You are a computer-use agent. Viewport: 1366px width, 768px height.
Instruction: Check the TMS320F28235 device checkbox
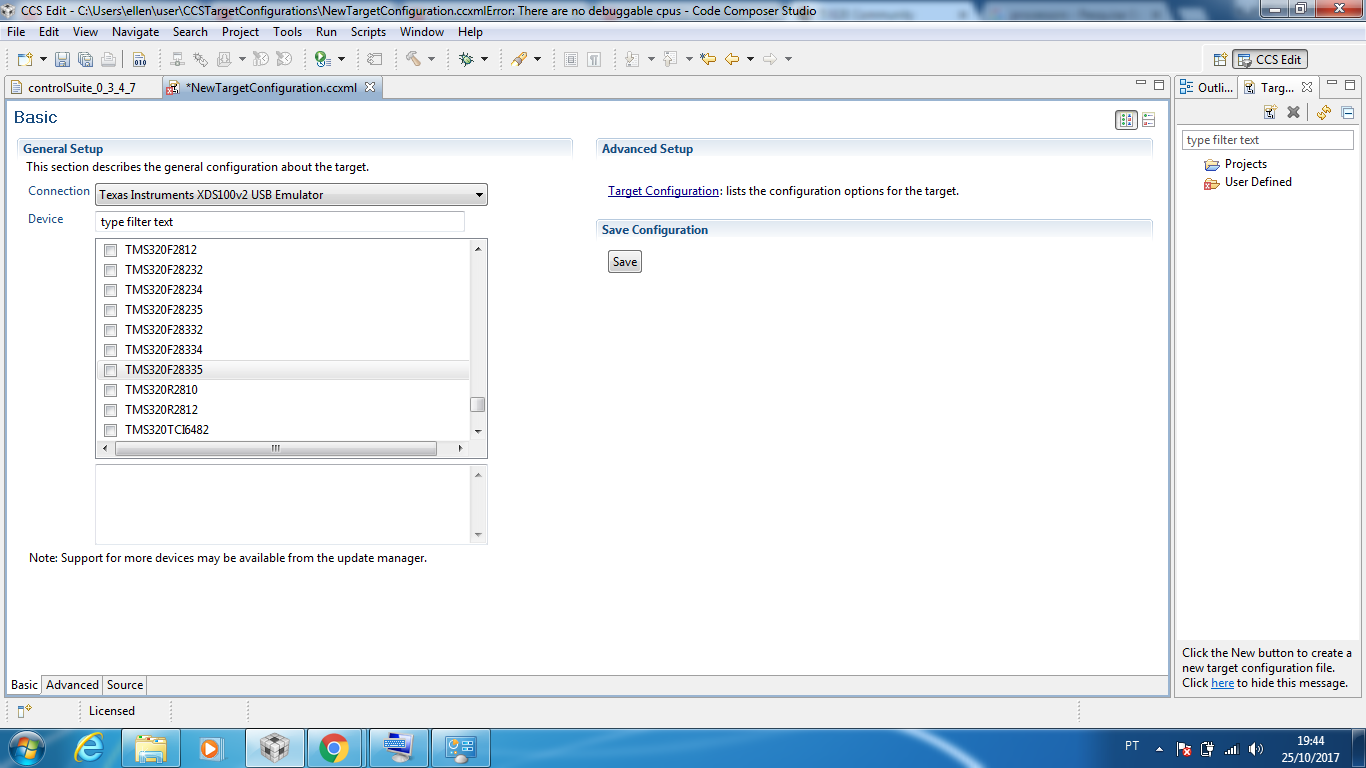click(x=111, y=310)
